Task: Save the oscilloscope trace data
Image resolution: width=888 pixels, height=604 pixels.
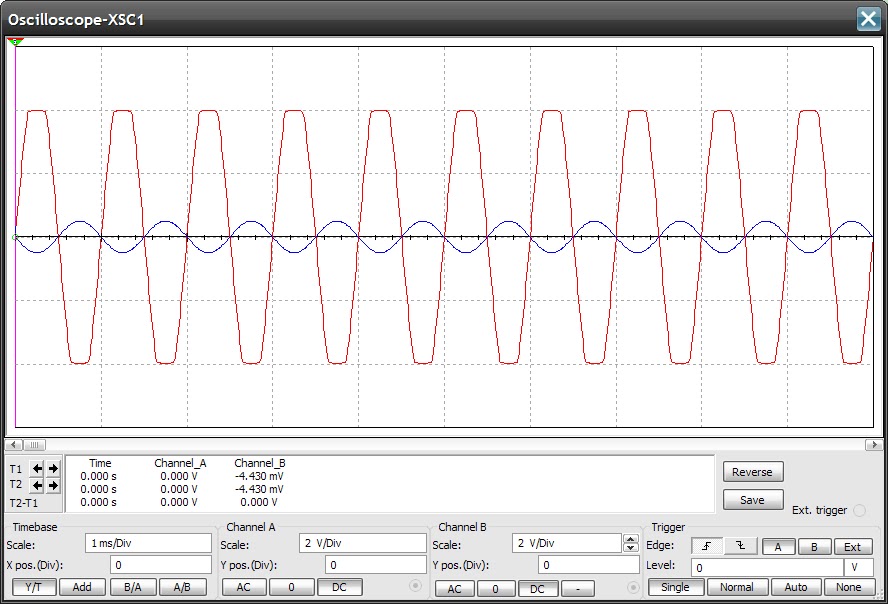Action: (752, 499)
